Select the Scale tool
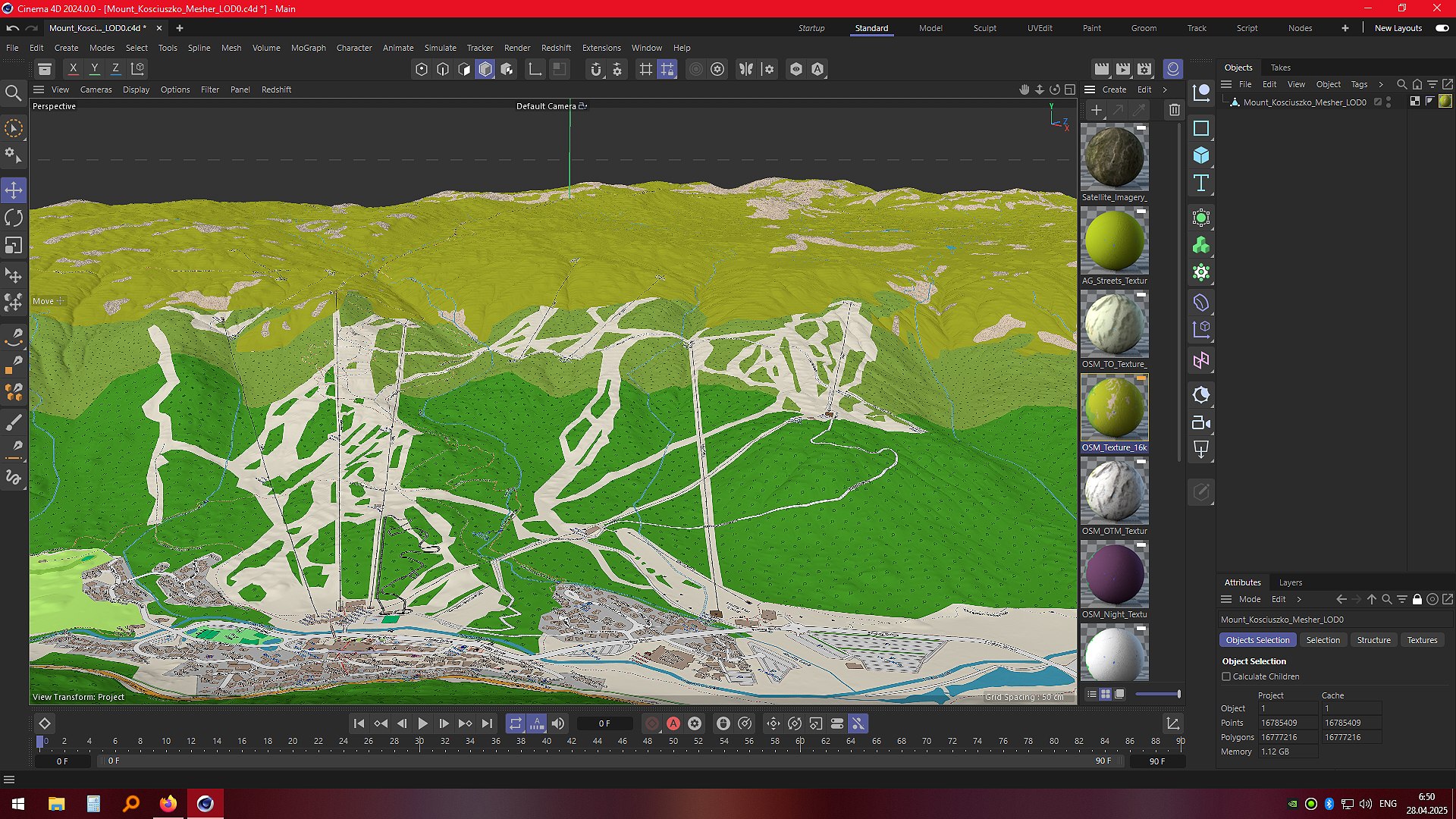Screen dimensions: 1456x819 14,246
